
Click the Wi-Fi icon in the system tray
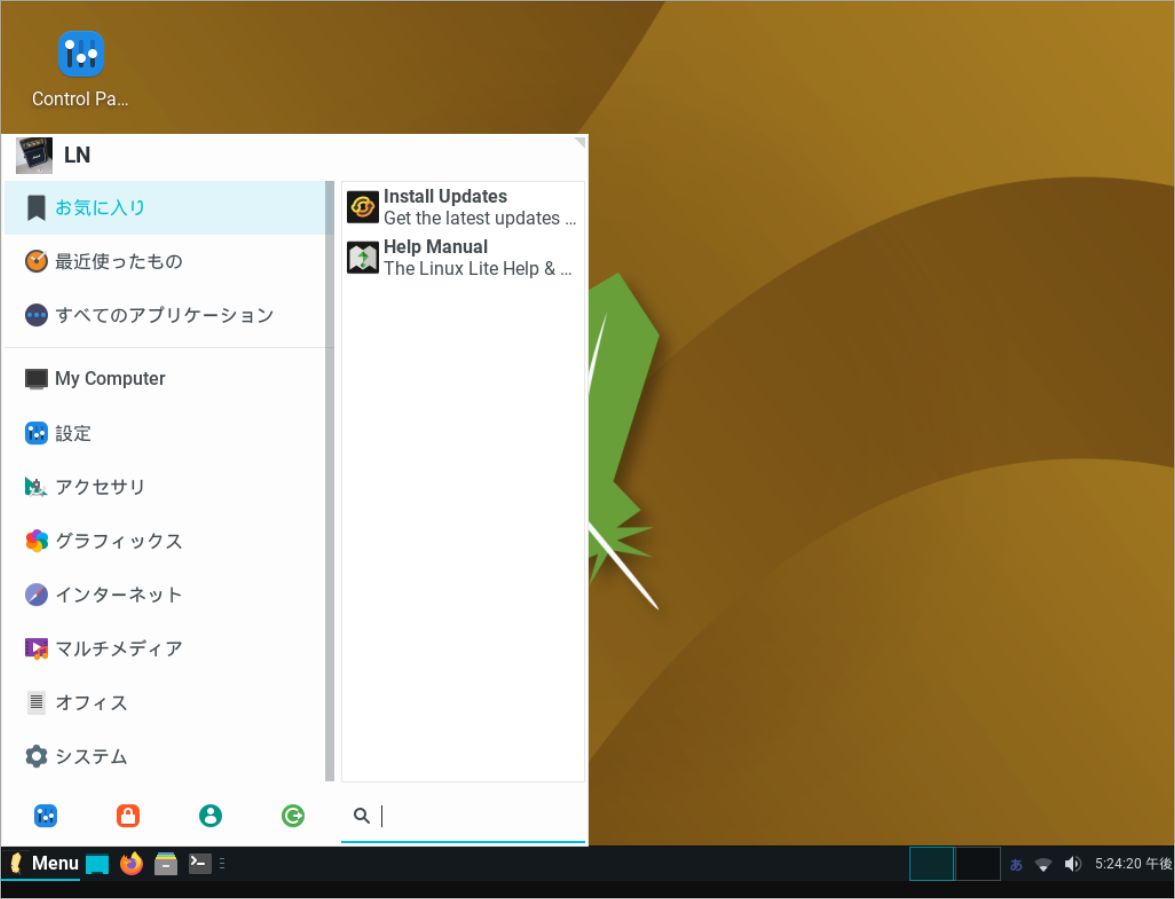pyautogui.click(x=1044, y=863)
